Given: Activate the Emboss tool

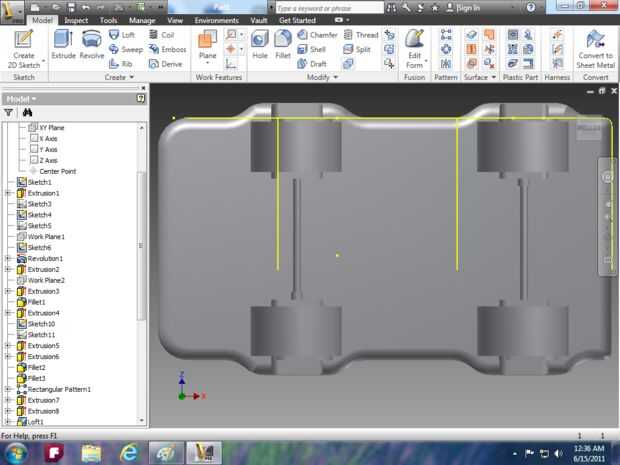Looking at the screenshot, I should [x=167, y=49].
